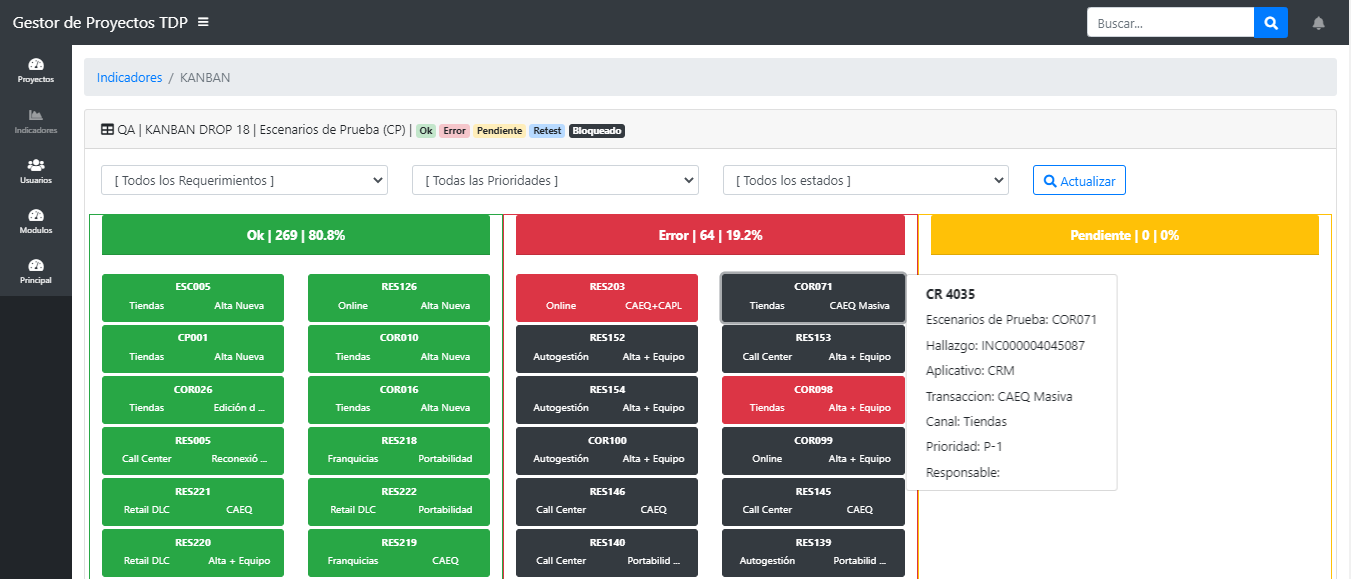Open the red RES203 Online card

pyautogui.click(x=607, y=297)
